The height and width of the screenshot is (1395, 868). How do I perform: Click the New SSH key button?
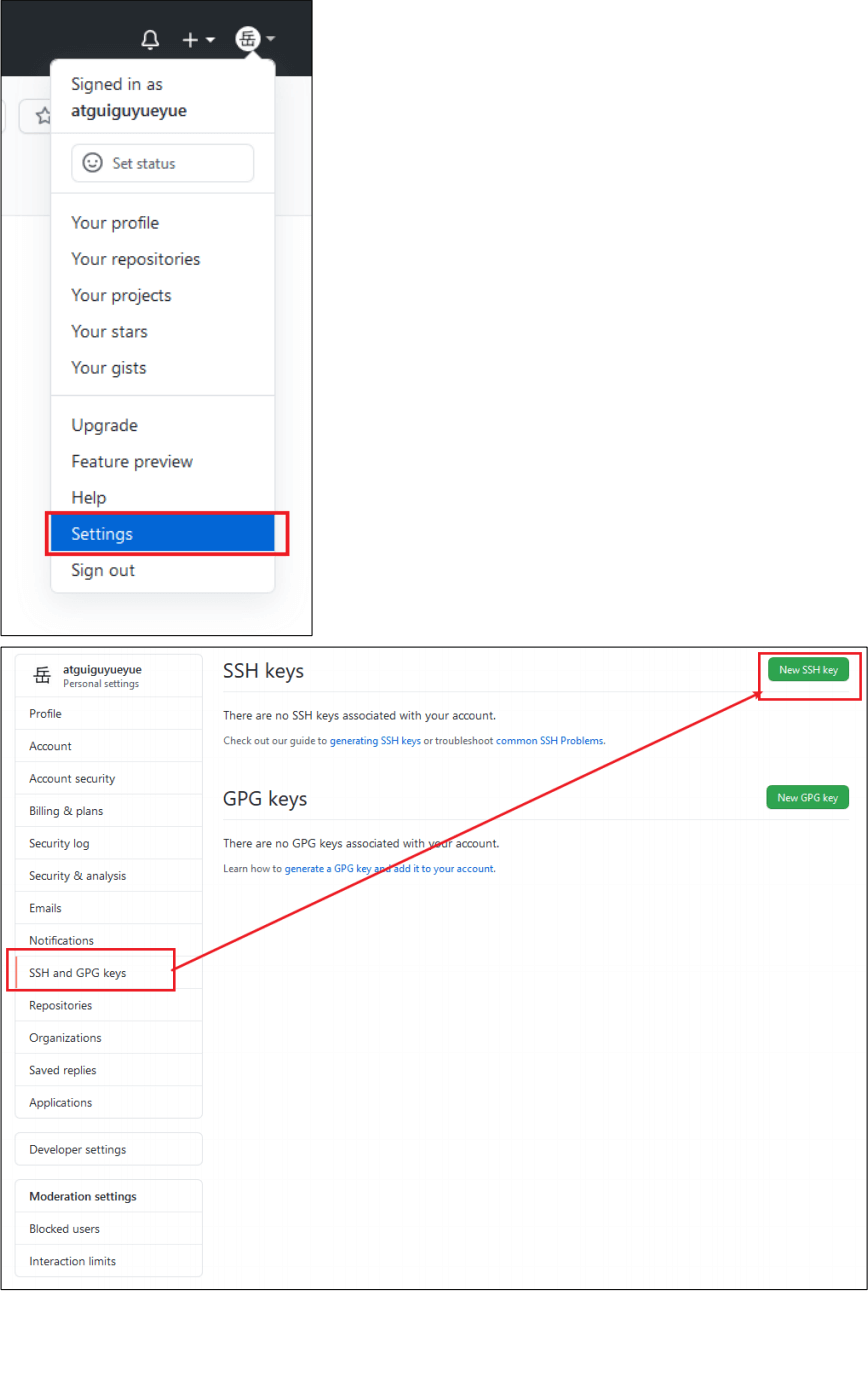pyautogui.click(x=808, y=669)
